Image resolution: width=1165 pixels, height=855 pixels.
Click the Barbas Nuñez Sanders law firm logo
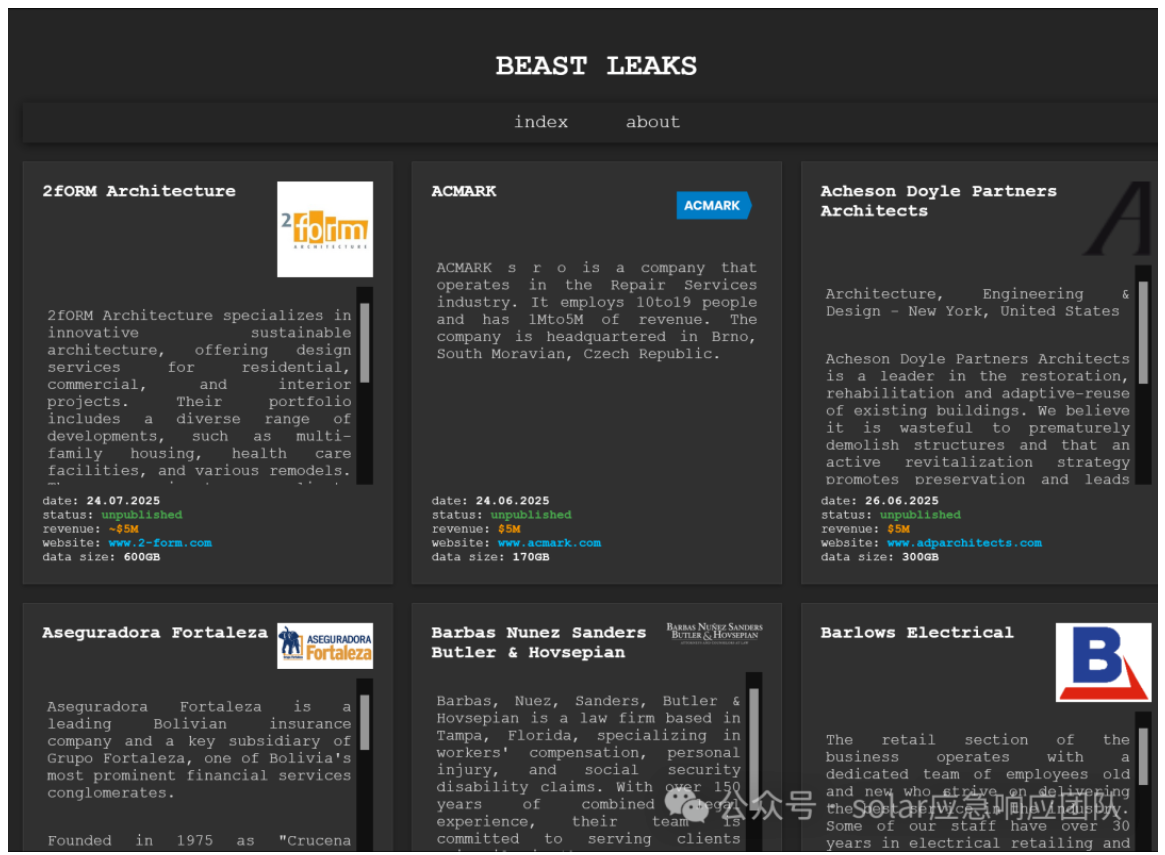[714, 632]
